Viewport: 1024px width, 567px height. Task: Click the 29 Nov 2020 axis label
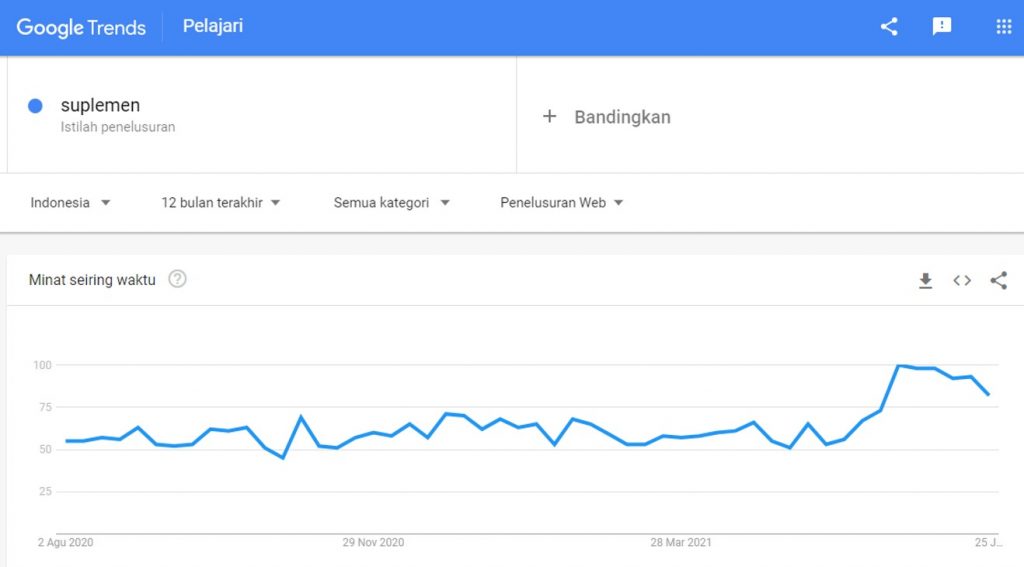click(x=373, y=543)
